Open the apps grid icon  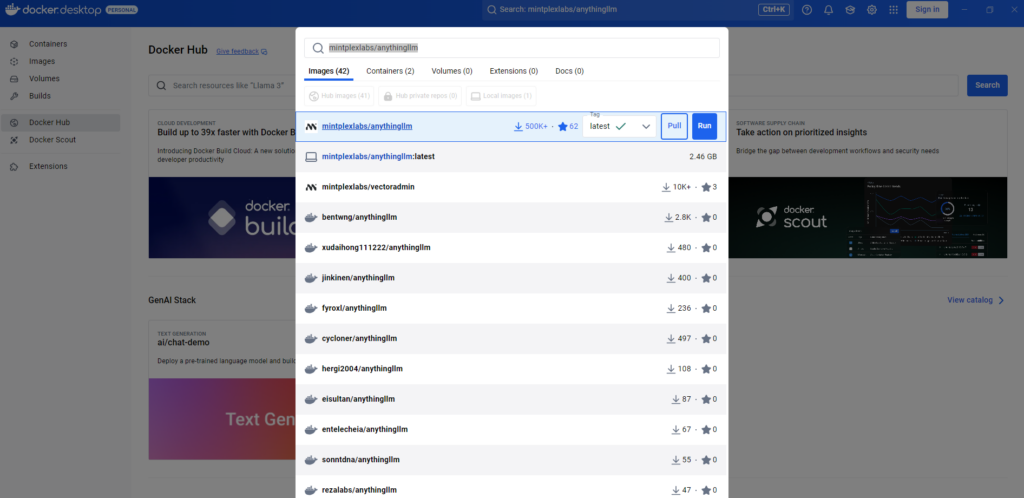(x=893, y=10)
